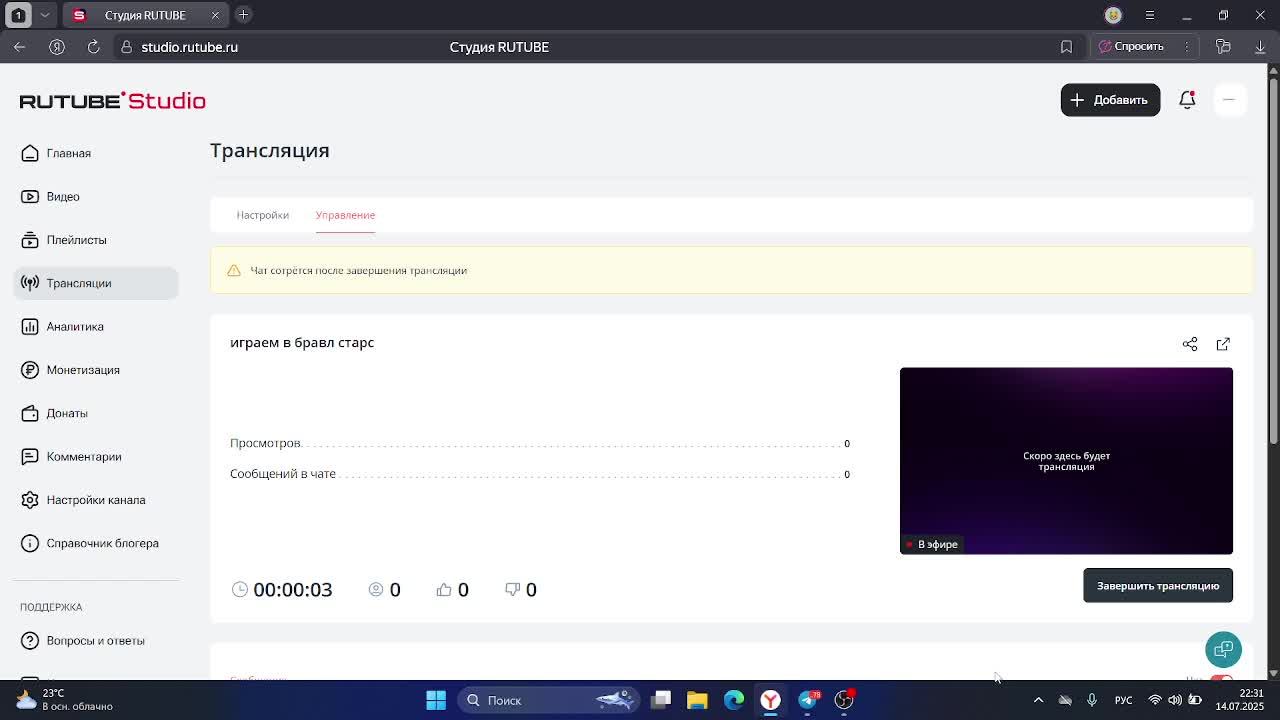Screen dimensions: 1280x720
Task: Click the stream preview thumbnail
Action: pyautogui.click(x=1066, y=461)
